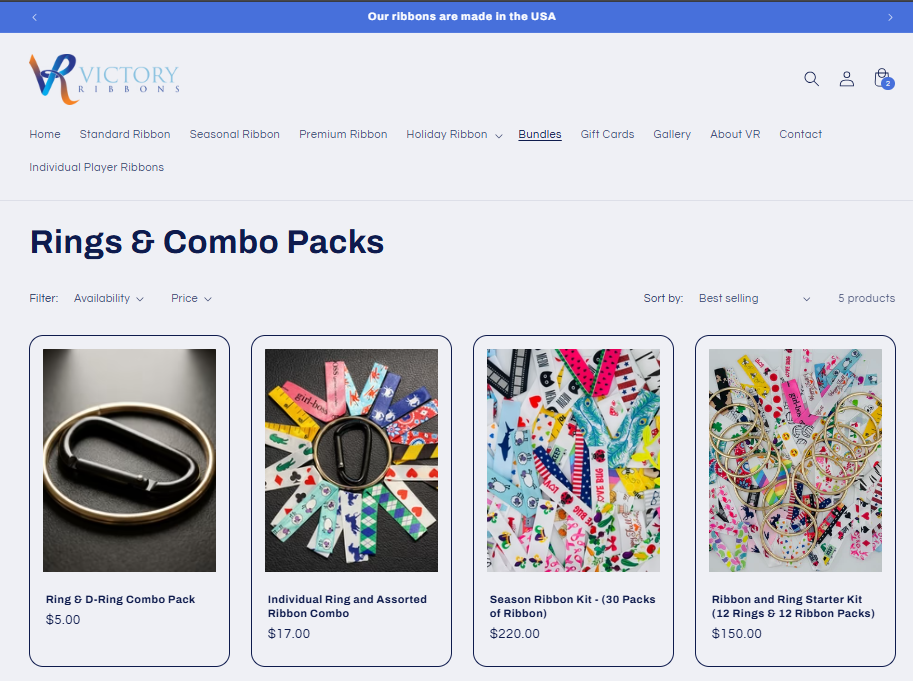913x681 pixels.
Task: Click the account login person icon
Action: tap(847, 79)
